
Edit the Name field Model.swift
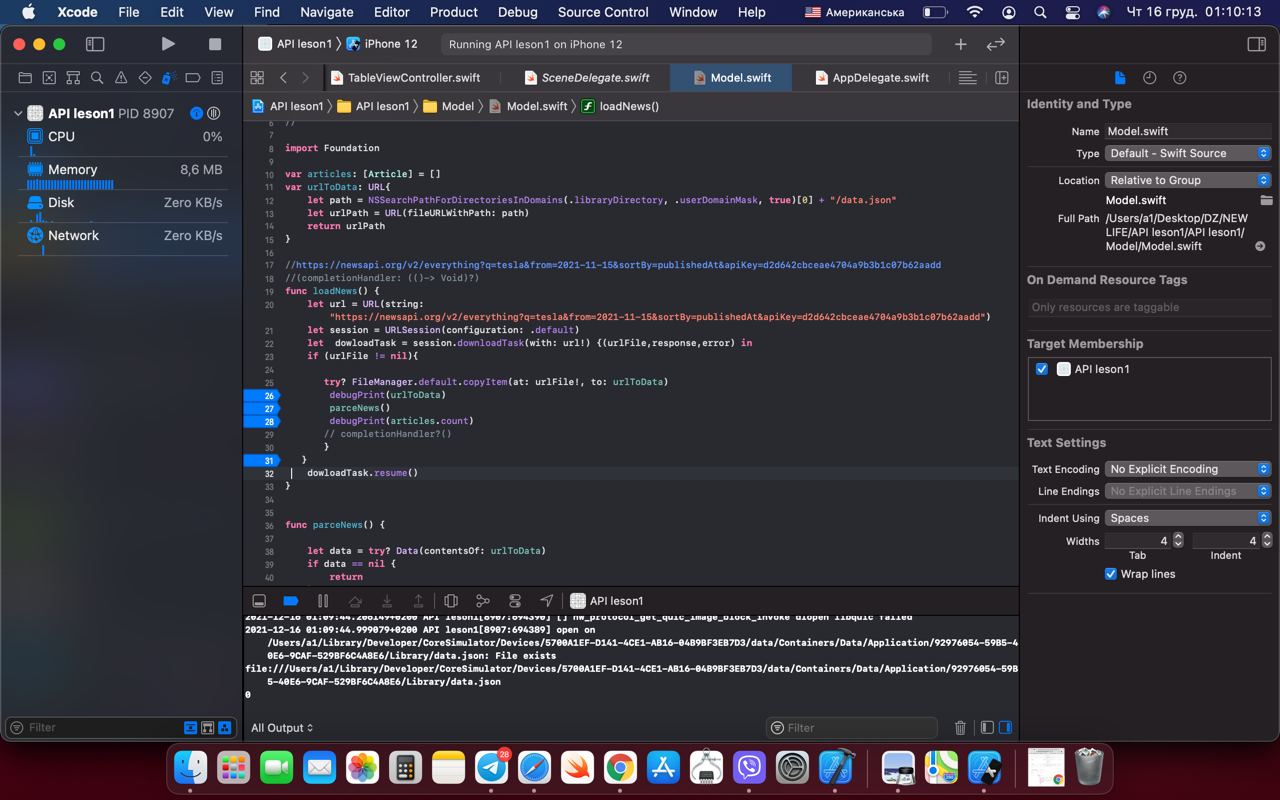[x=1187, y=131]
